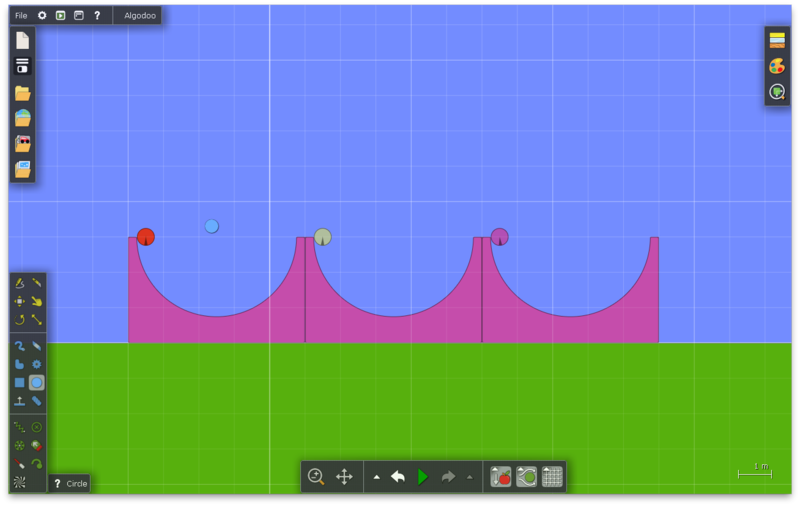Open the folder icon with red glasses
The height and width of the screenshot is (506, 800).
click(22, 144)
